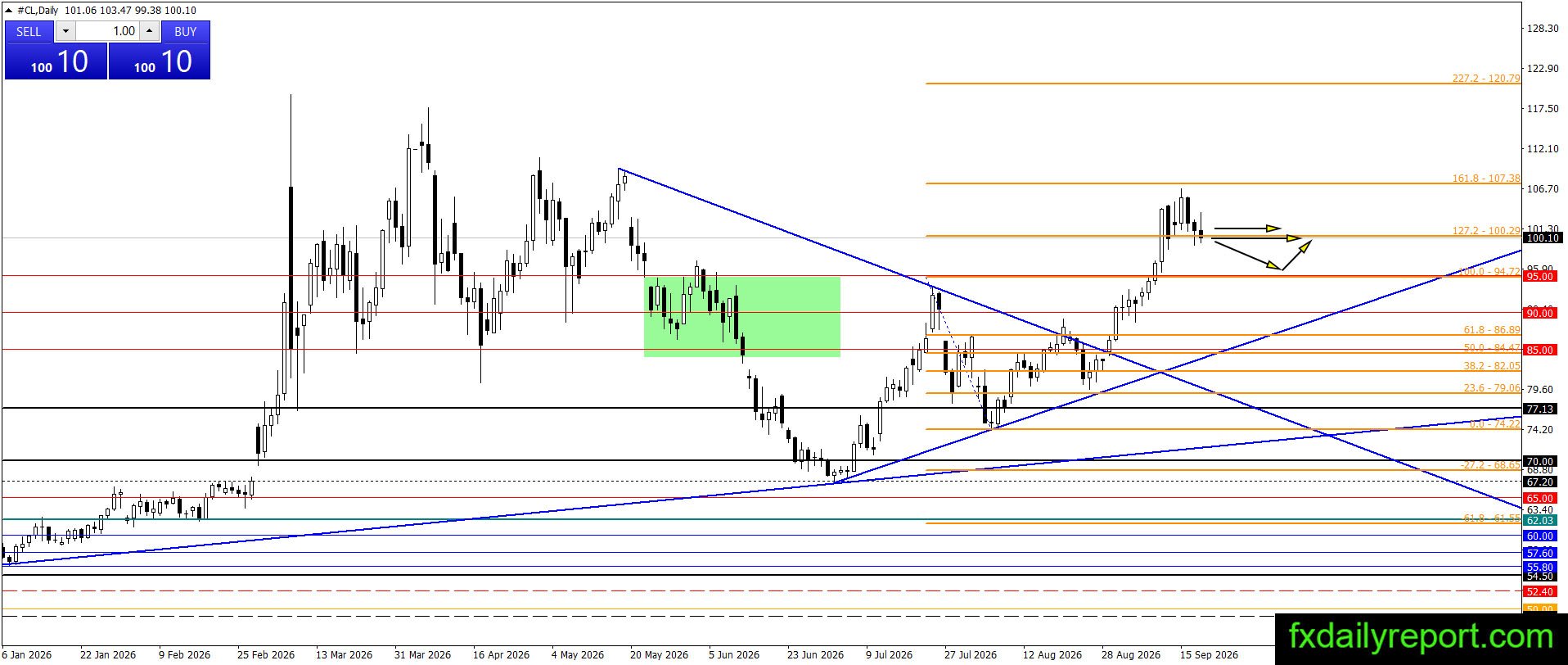This screenshot has width=1568, height=665.
Task: Select the red 95.00 price level tag
Action: point(1539,277)
